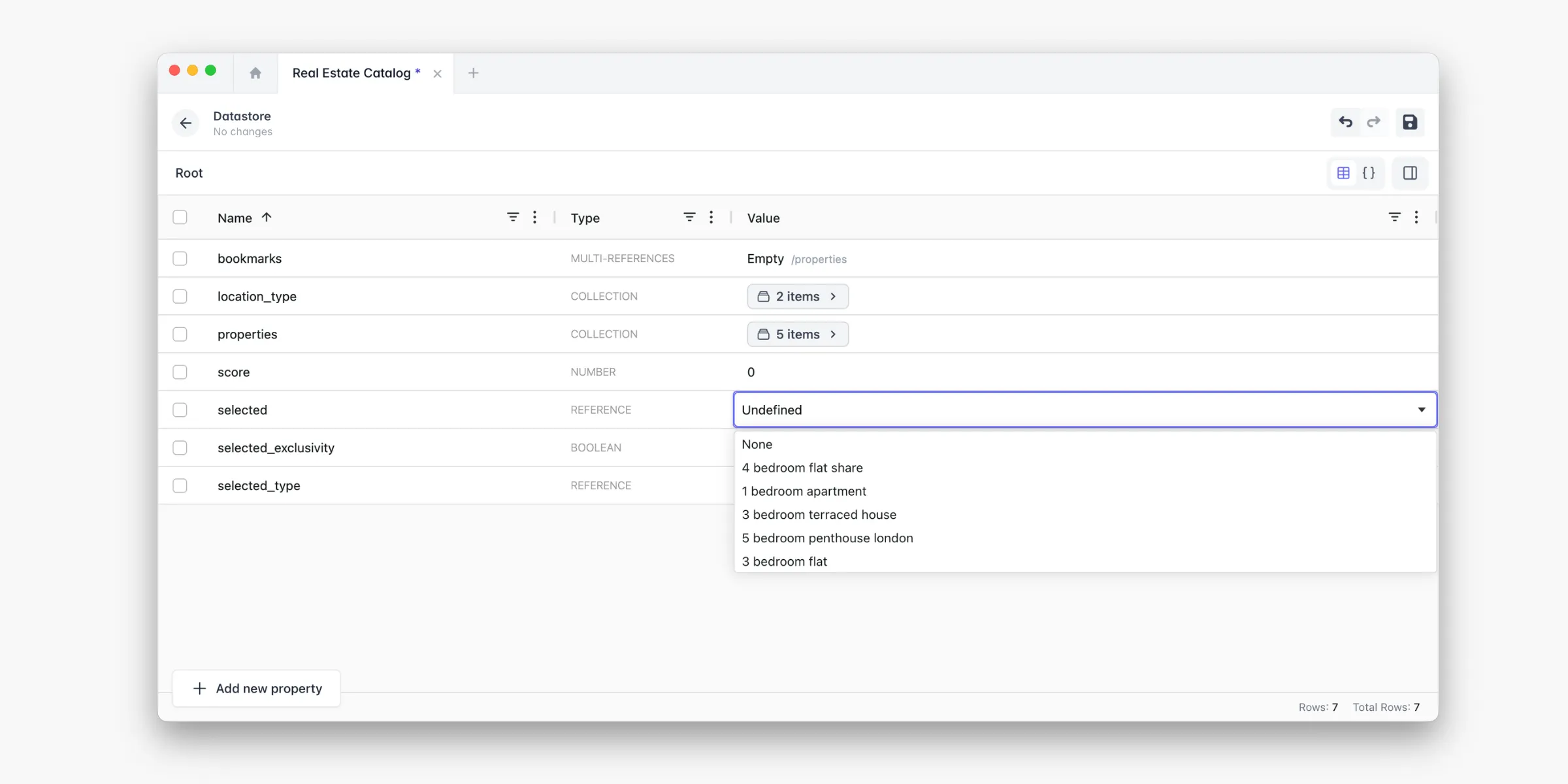The image size is (1568, 784).
Task: Open the side panel layout icon
Action: pyautogui.click(x=1411, y=172)
